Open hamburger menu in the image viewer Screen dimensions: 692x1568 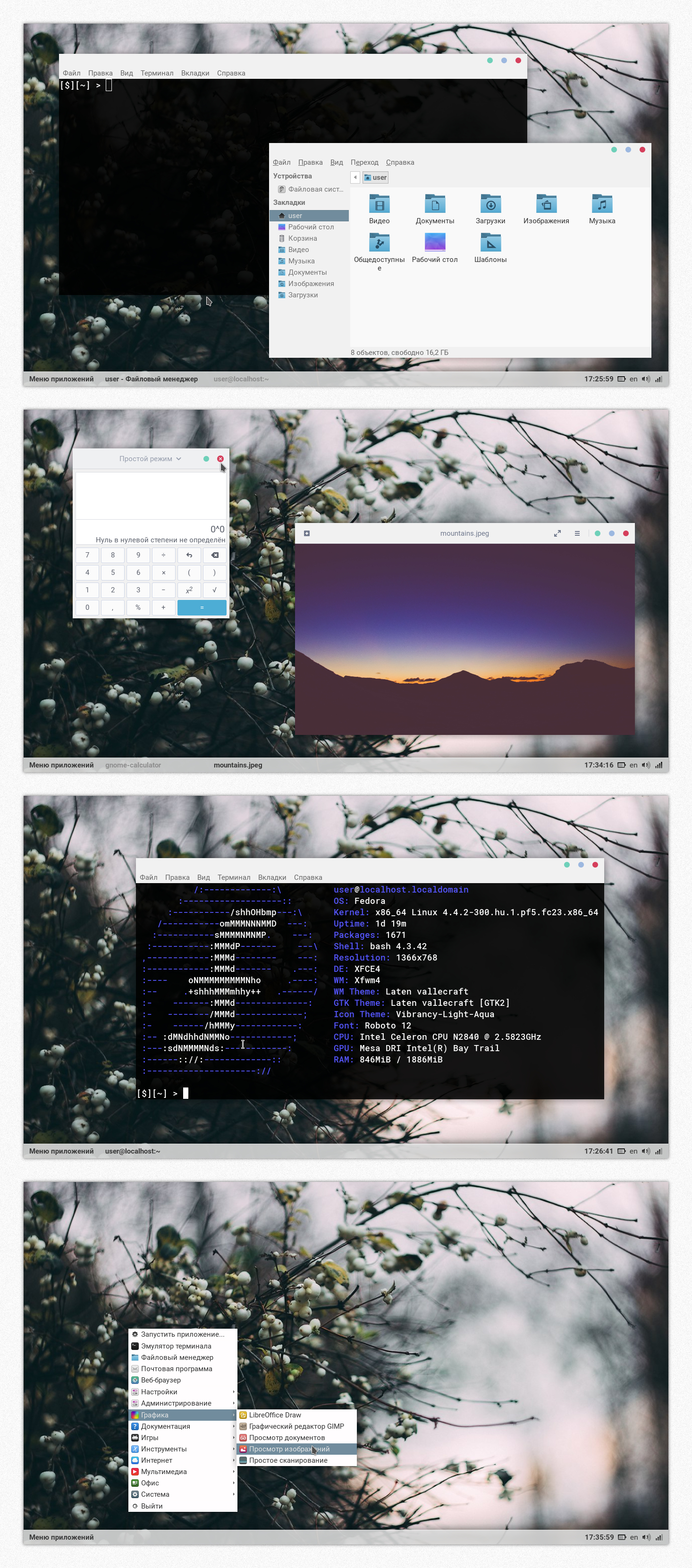(577, 533)
